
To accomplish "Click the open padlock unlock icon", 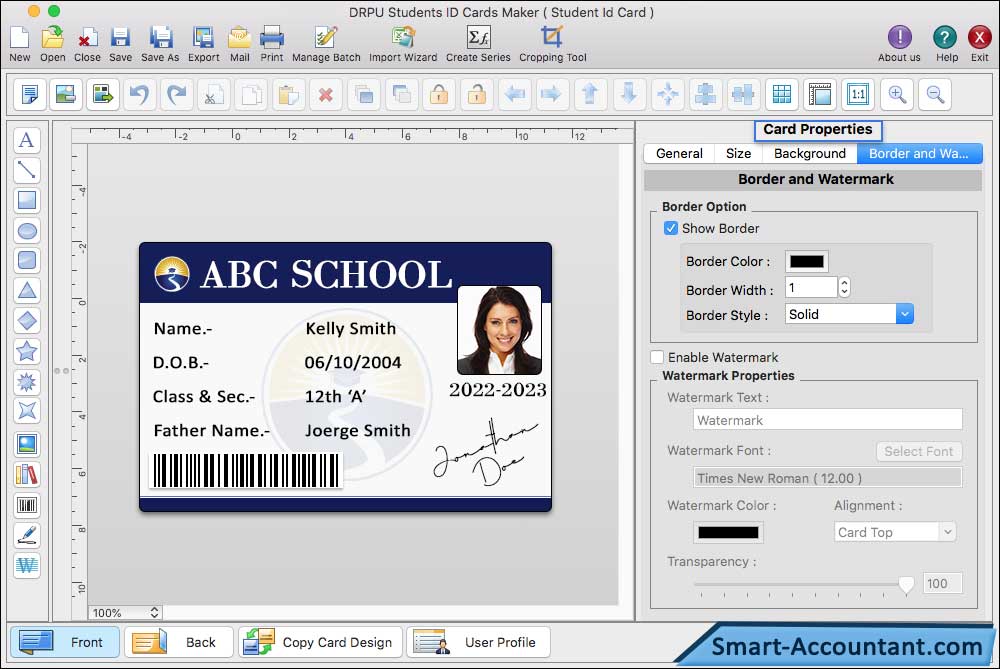I will coord(476,94).
